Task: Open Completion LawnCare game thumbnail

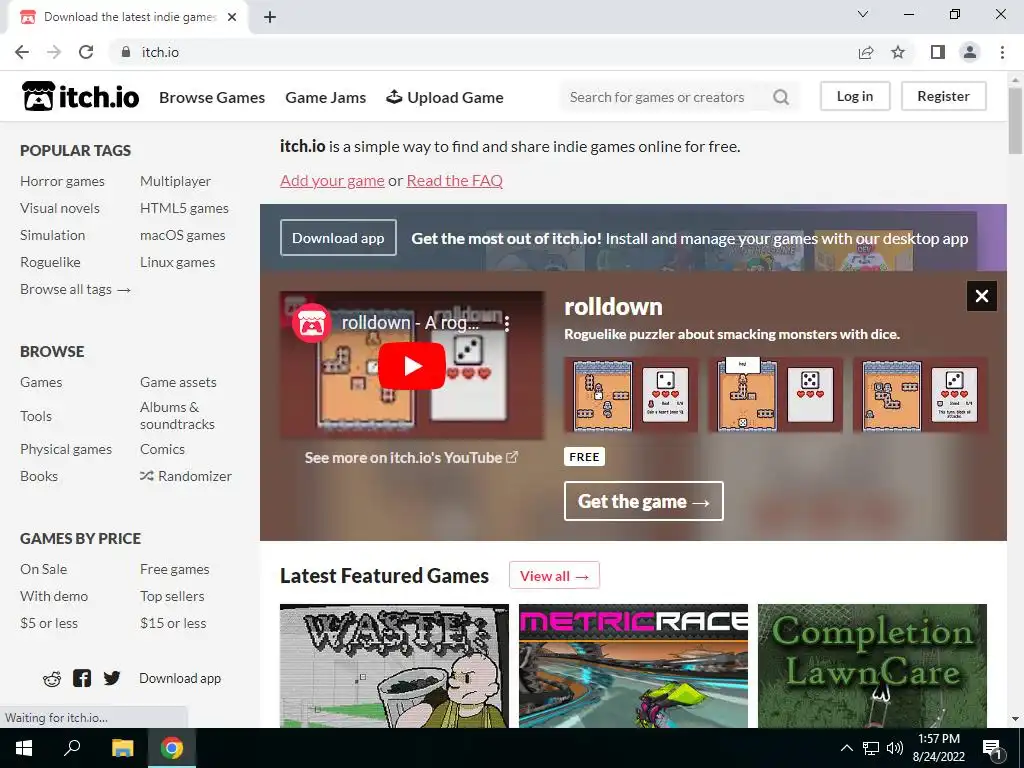Action: 872,666
